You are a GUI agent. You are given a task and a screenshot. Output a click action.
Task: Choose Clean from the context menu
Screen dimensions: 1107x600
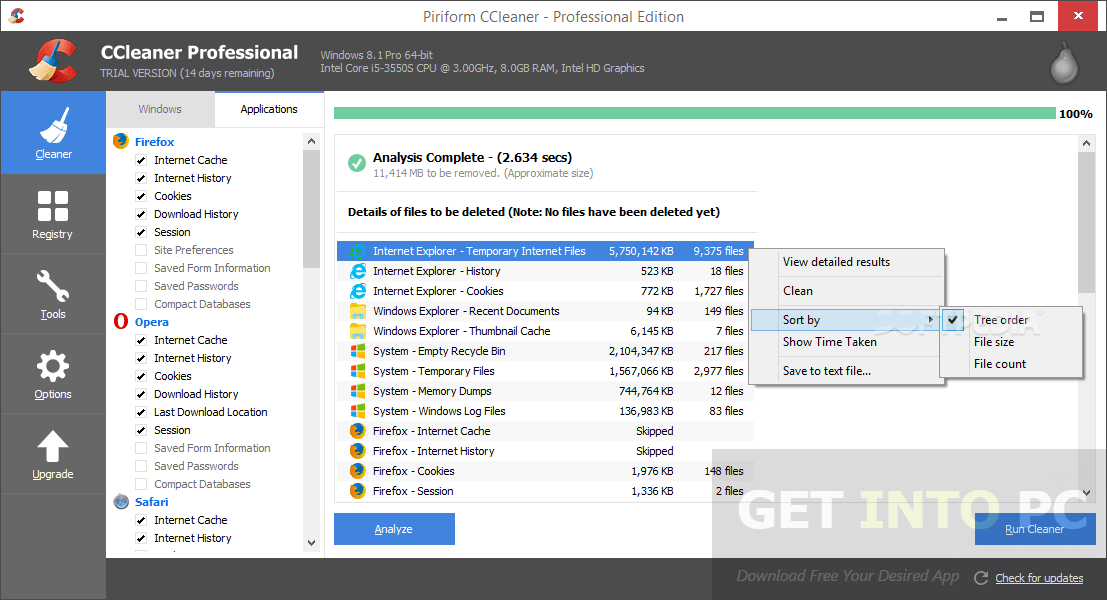tap(797, 290)
